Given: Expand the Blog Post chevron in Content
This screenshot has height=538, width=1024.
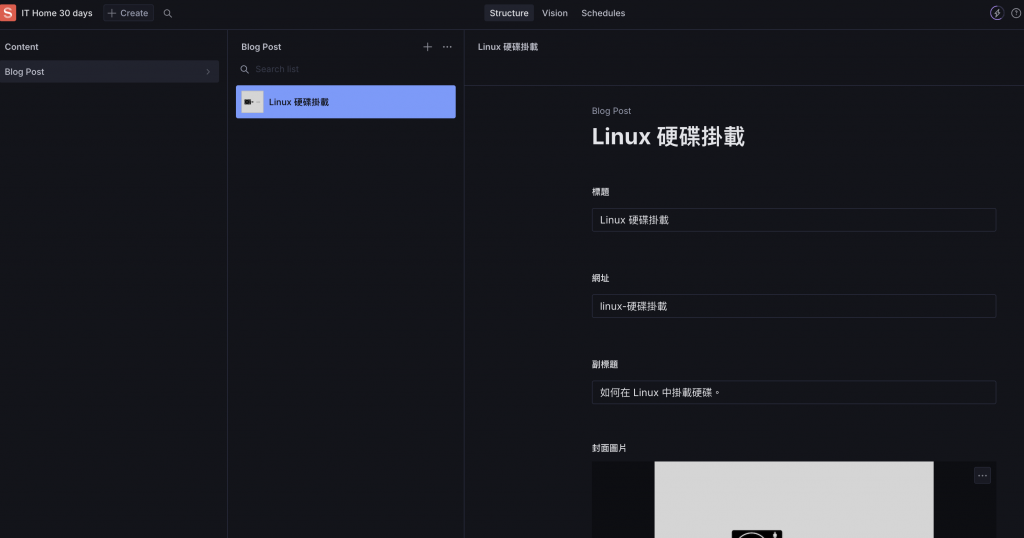Looking at the screenshot, I should coord(208,72).
